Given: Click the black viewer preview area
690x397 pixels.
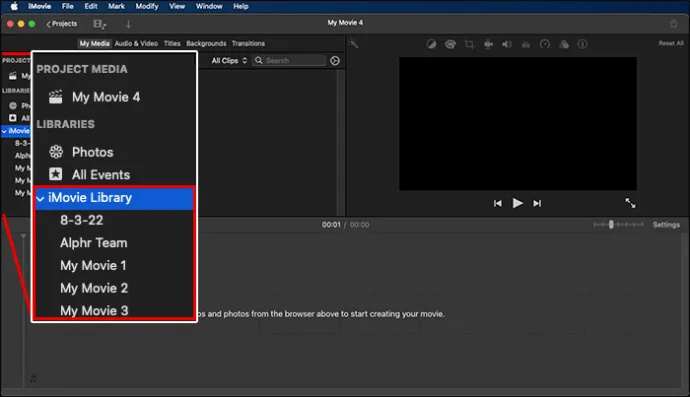Looking at the screenshot, I should click(x=518, y=123).
